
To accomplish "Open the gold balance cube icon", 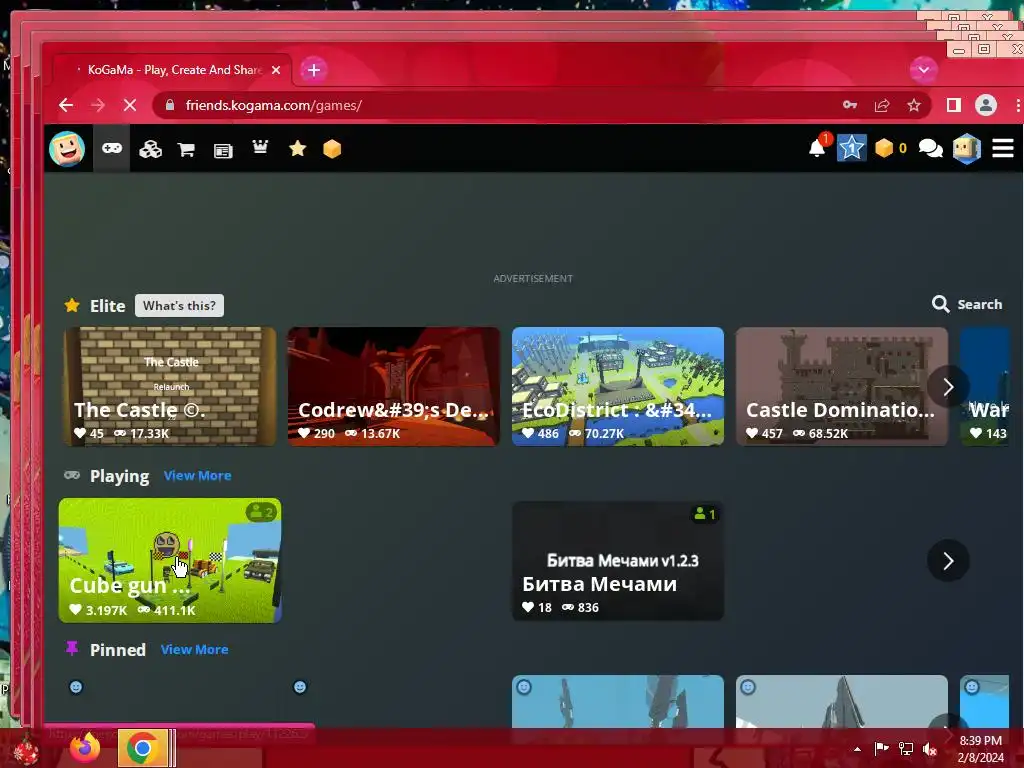I will (x=884, y=148).
